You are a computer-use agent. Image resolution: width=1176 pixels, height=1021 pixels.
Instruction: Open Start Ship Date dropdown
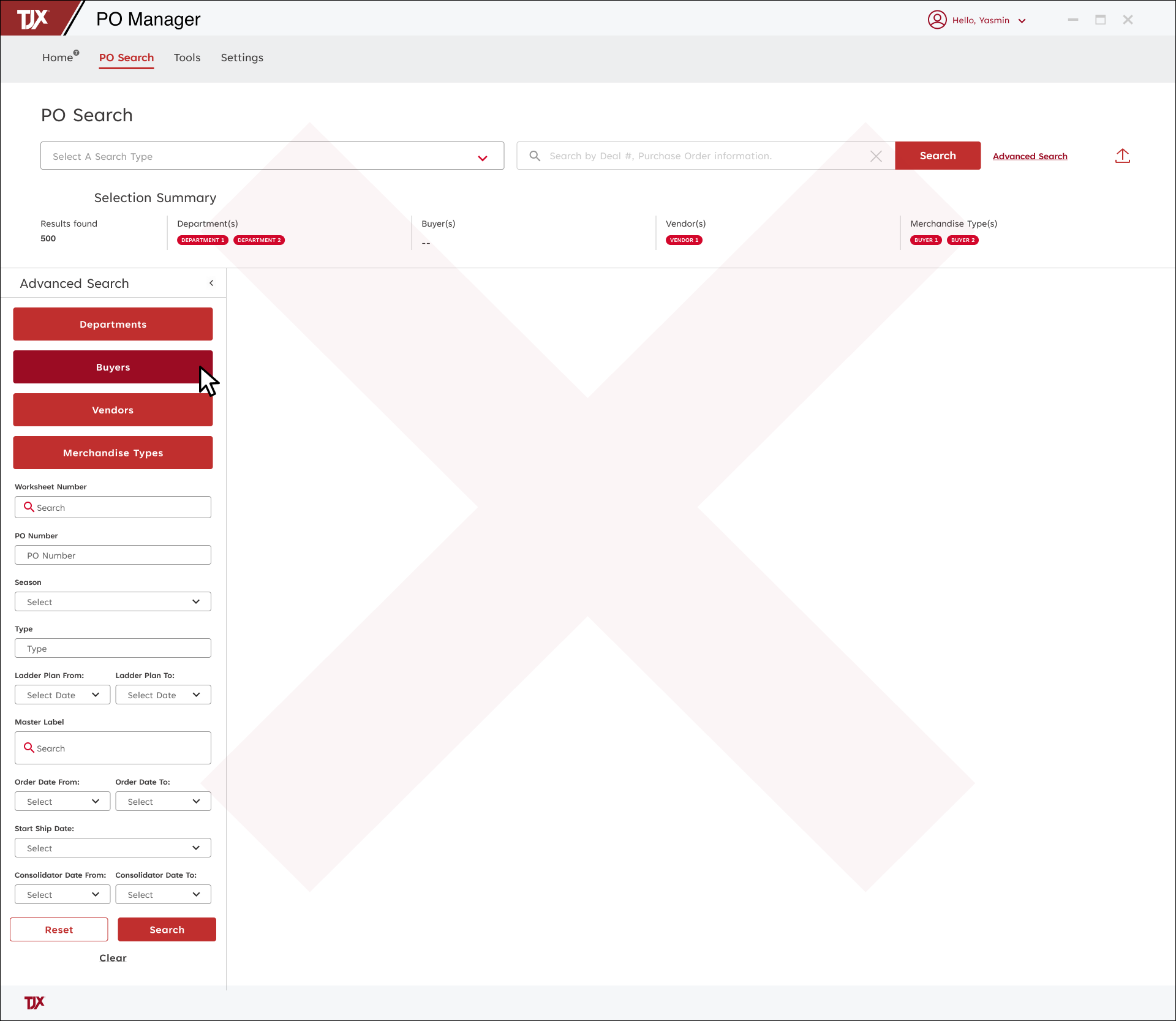coord(113,848)
